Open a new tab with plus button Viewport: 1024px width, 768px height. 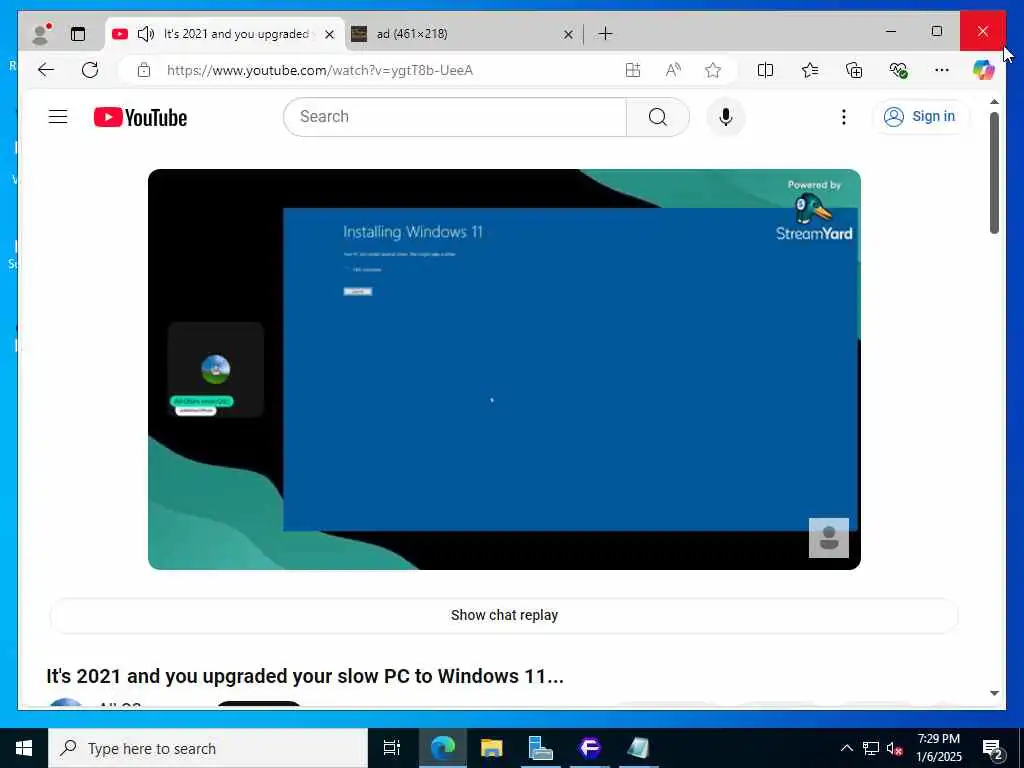tap(605, 33)
